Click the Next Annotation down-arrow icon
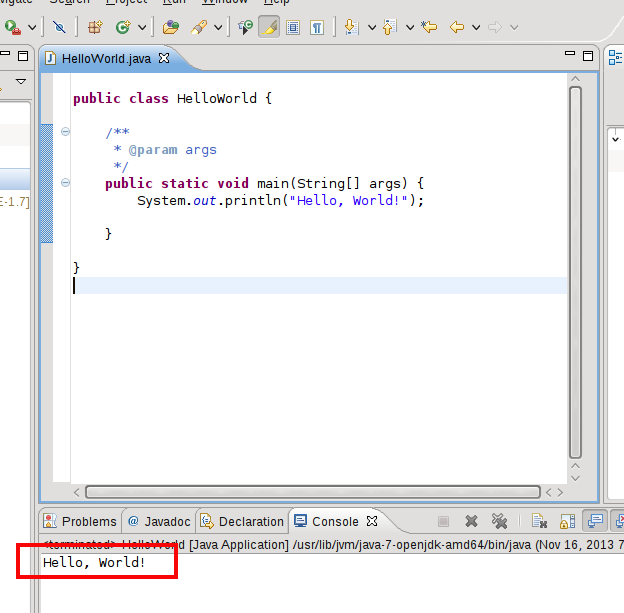 tap(351, 27)
